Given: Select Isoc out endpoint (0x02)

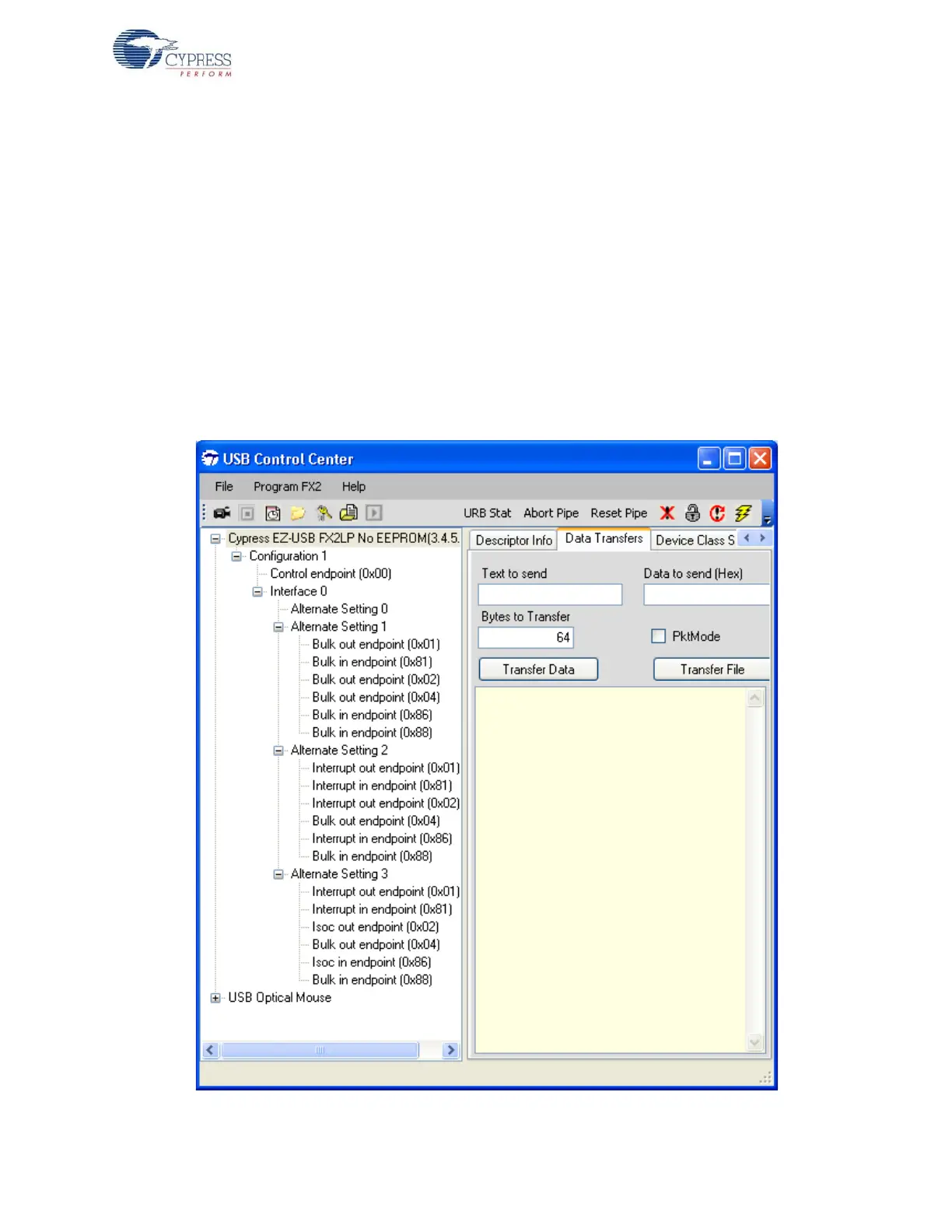Looking at the screenshot, I should (375, 927).
